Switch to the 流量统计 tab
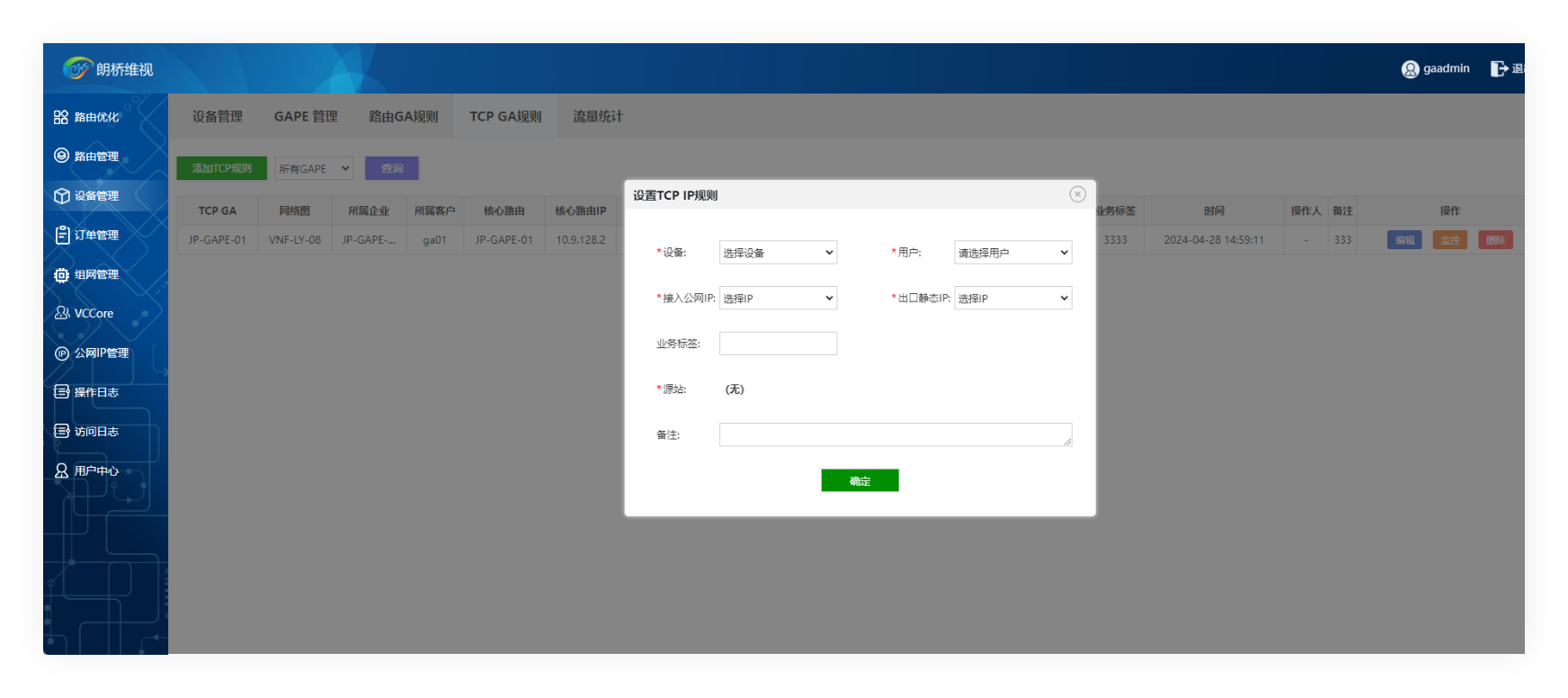This screenshot has width=1568, height=698. 597,117
